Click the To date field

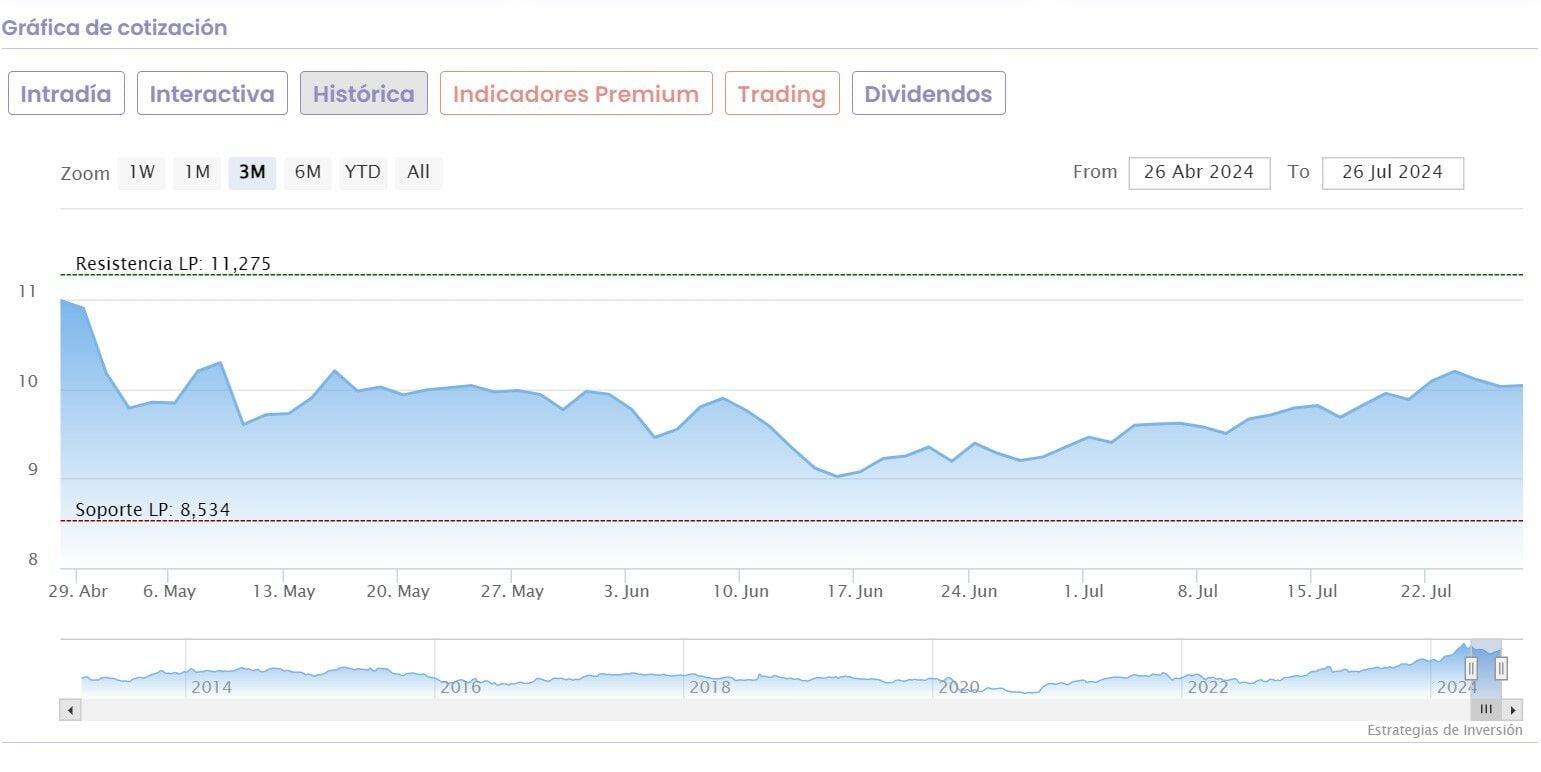[x=1392, y=172]
